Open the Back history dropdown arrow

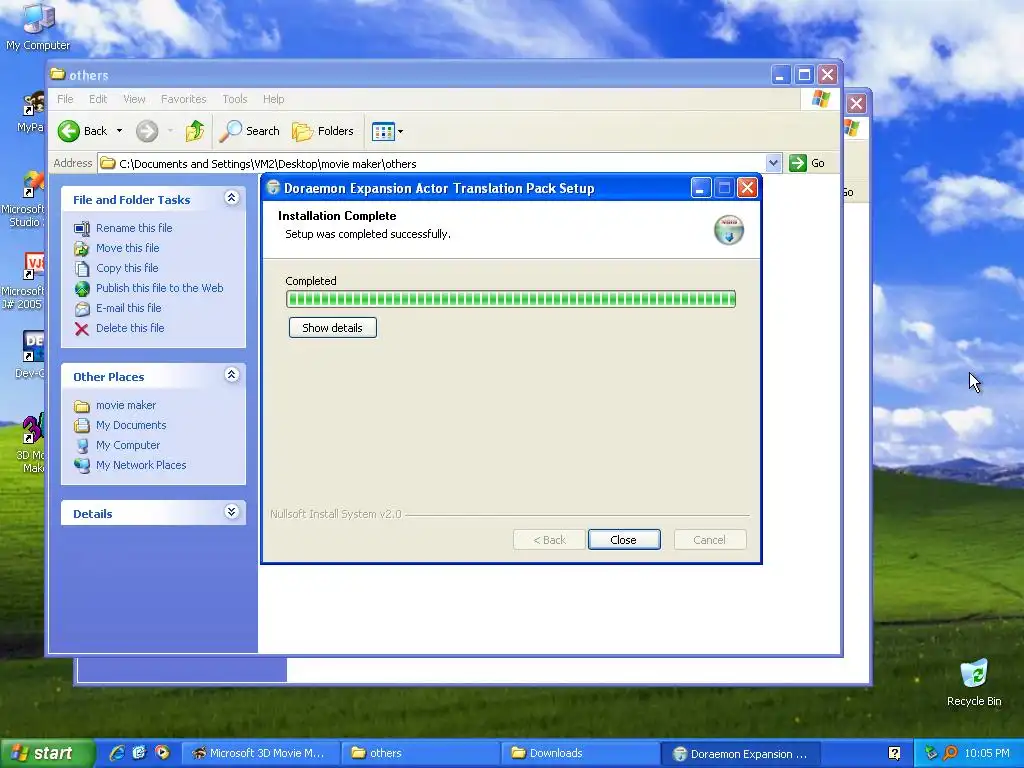[x=120, y=131]
